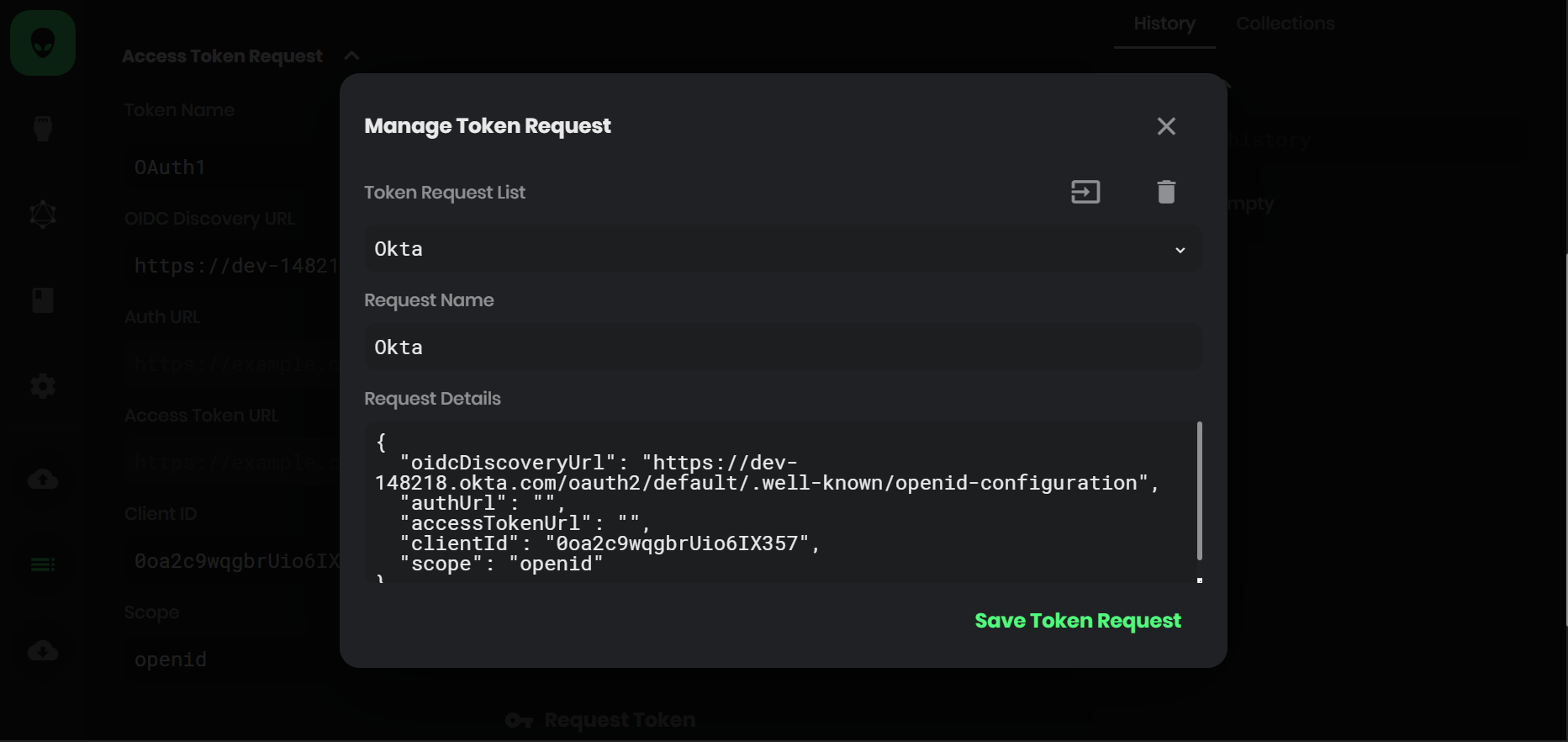Click the Token Request List label
The image size is (1568, 742).
tap(445, 193)
